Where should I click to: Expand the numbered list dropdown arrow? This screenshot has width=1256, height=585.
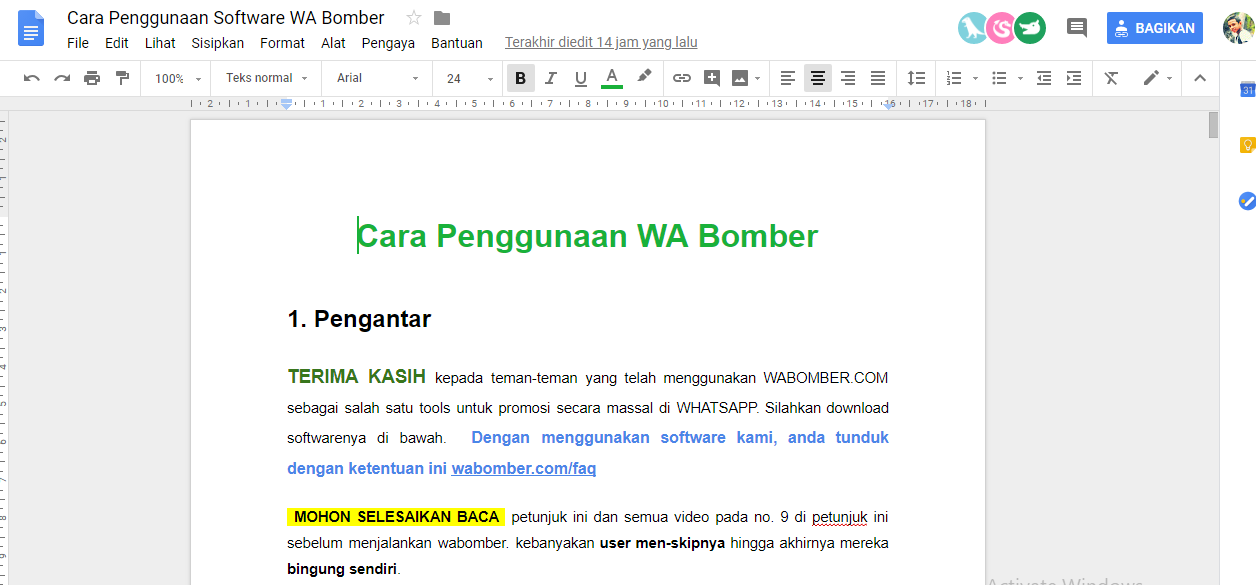pyautogui.click(x=975, y=78)
